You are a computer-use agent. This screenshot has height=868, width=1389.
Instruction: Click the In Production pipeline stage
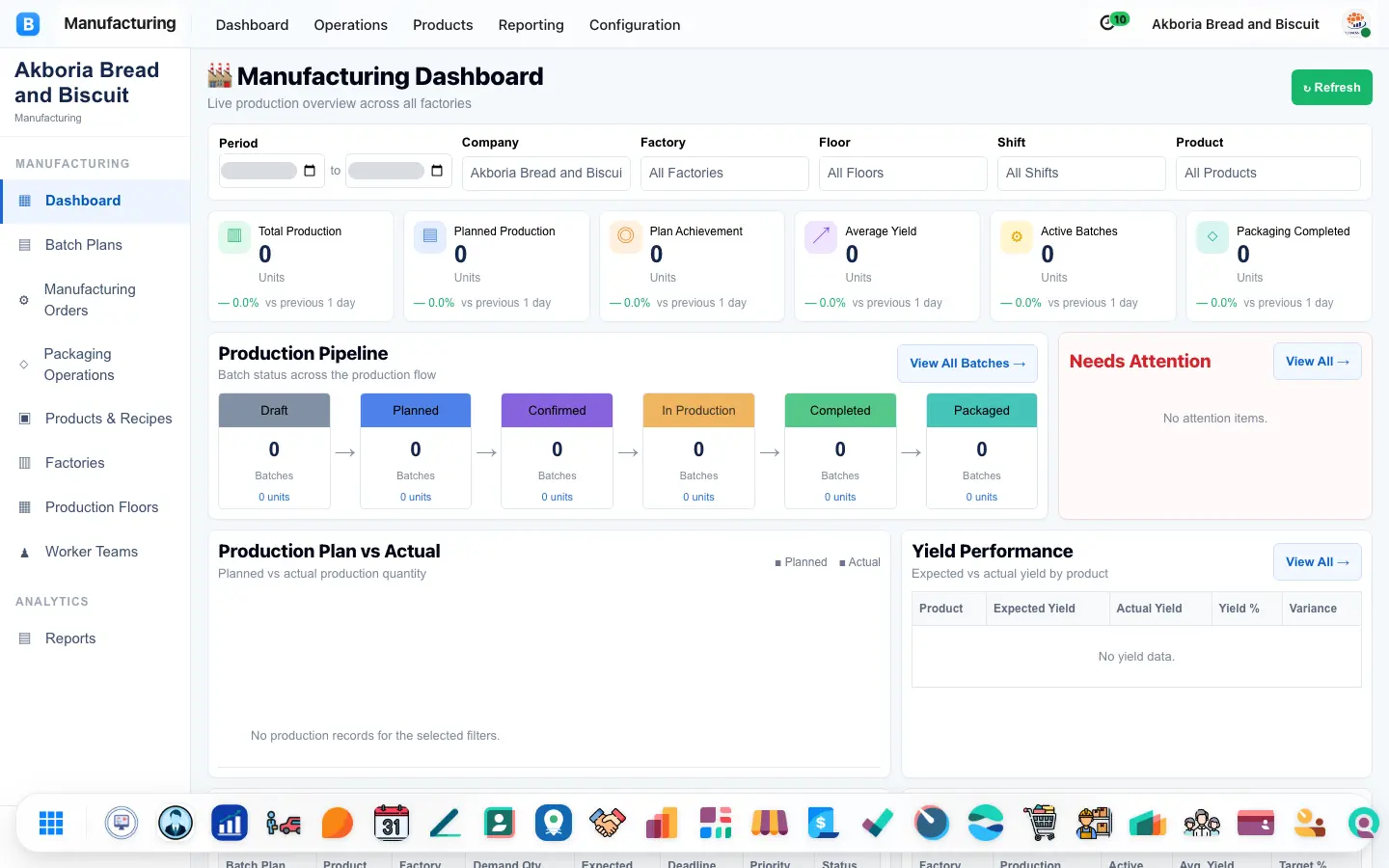coord(698,450)
